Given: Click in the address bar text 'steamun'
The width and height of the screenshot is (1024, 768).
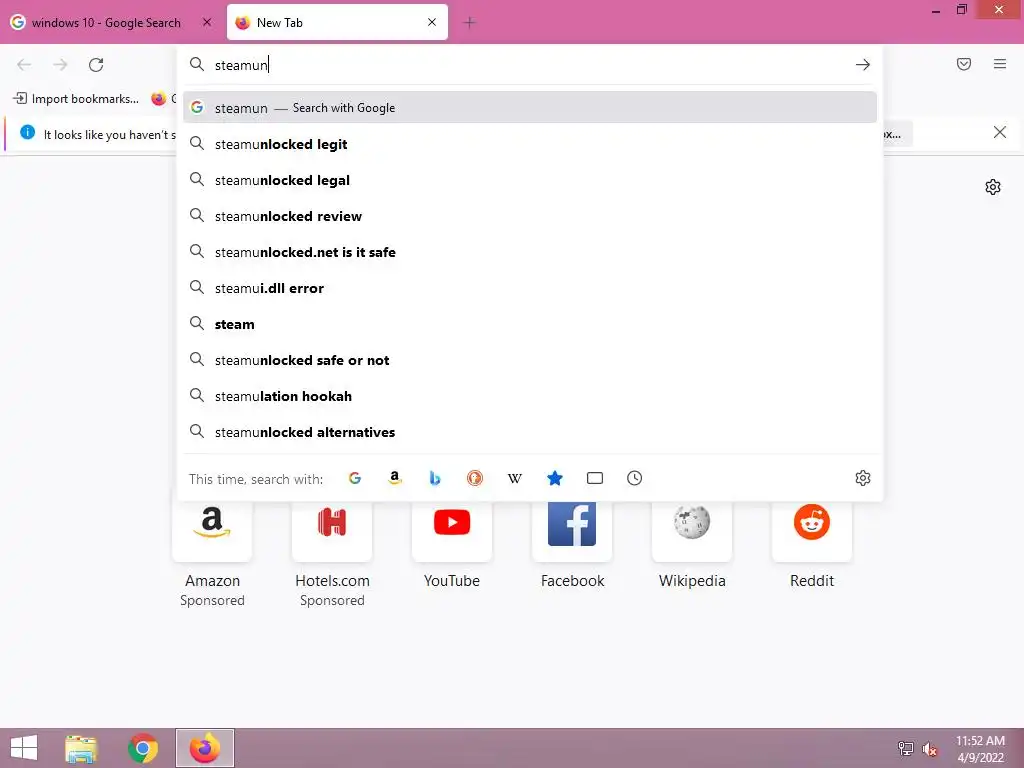Looking at the screenshot, I should (x=241, y=65).
